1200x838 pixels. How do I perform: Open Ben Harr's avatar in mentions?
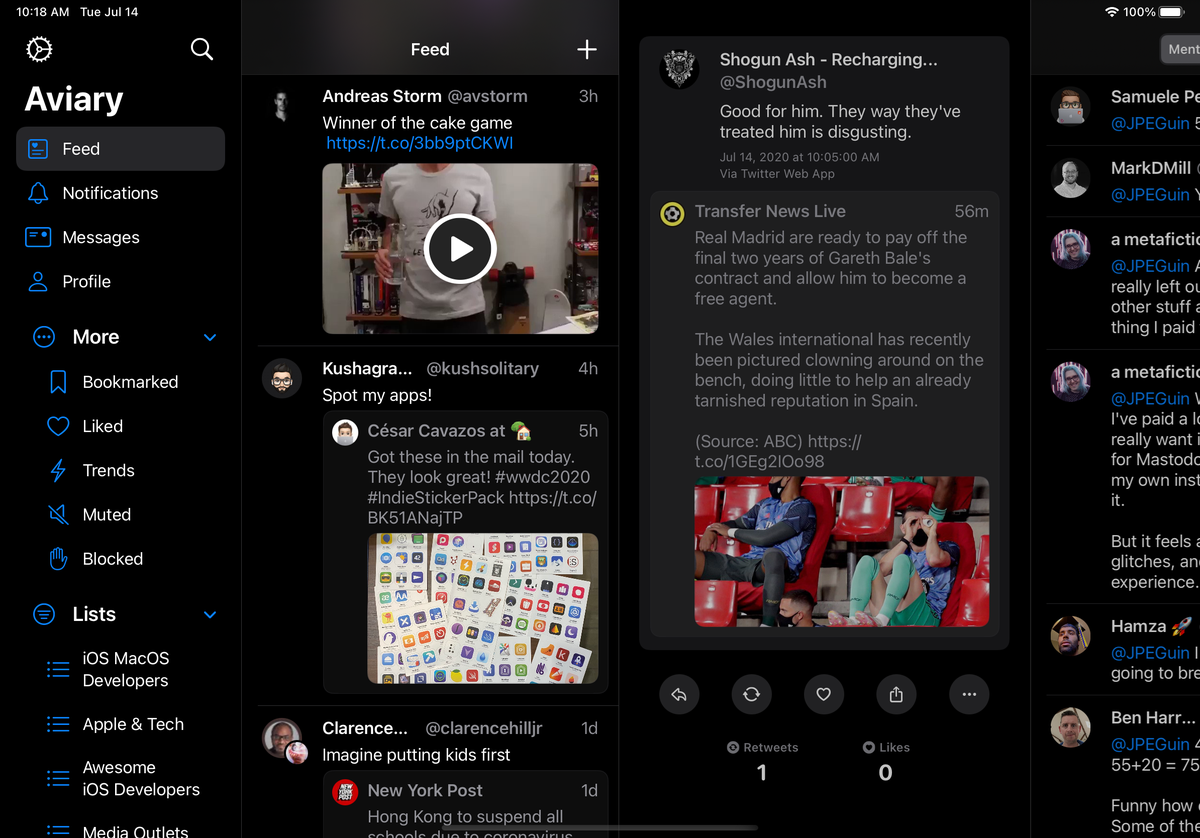[1070, 727]
